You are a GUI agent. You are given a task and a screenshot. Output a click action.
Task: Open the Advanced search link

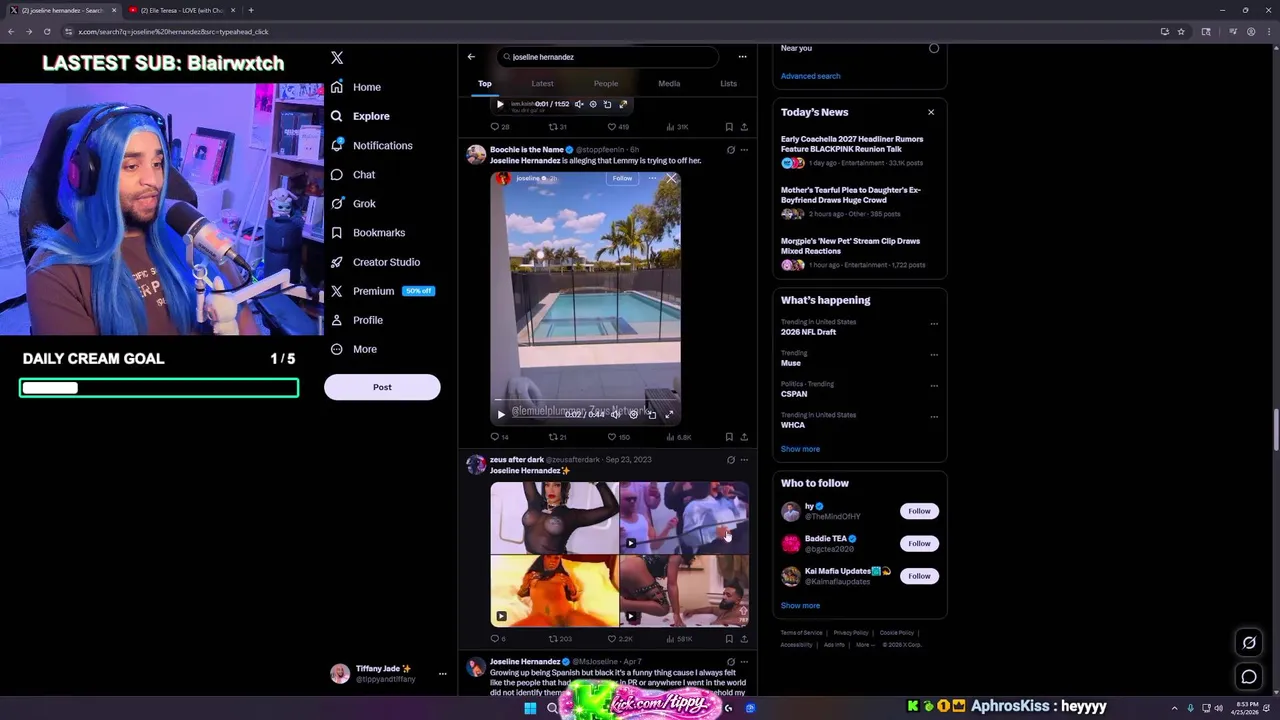pos(810,76)
